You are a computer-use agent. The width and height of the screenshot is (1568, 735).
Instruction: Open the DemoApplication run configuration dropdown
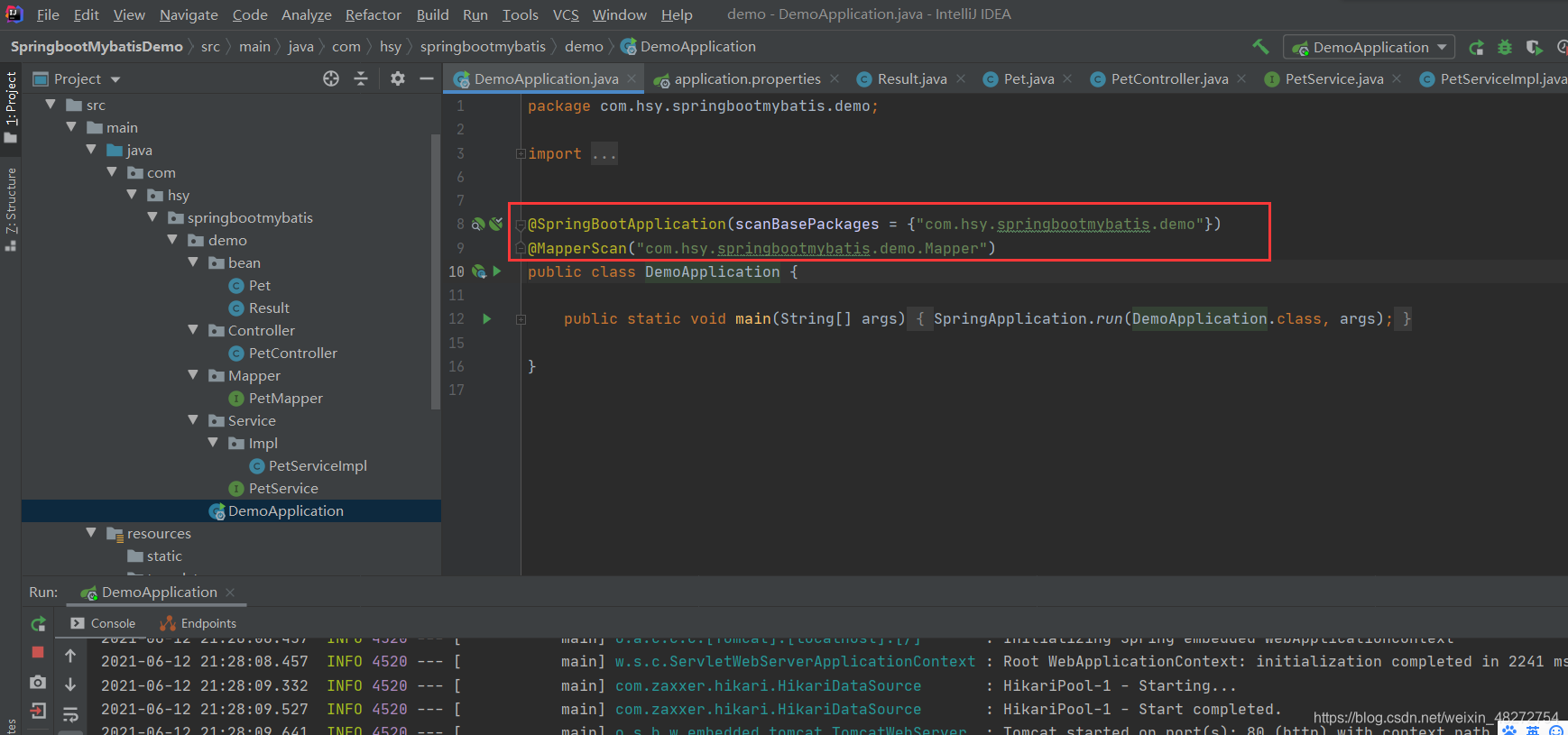click(1369, 47)
